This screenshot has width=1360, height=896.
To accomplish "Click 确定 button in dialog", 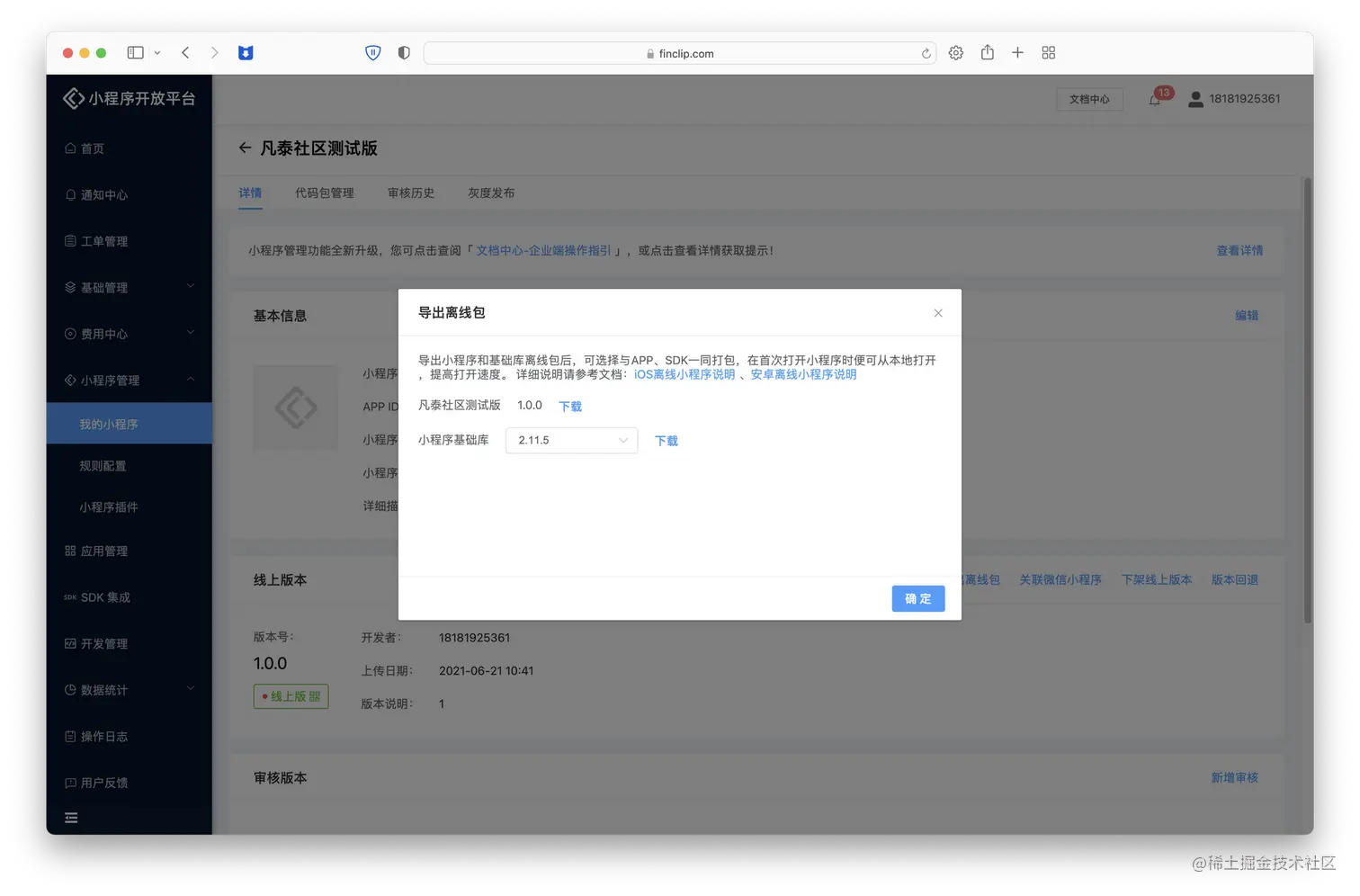I will [918, 599].
